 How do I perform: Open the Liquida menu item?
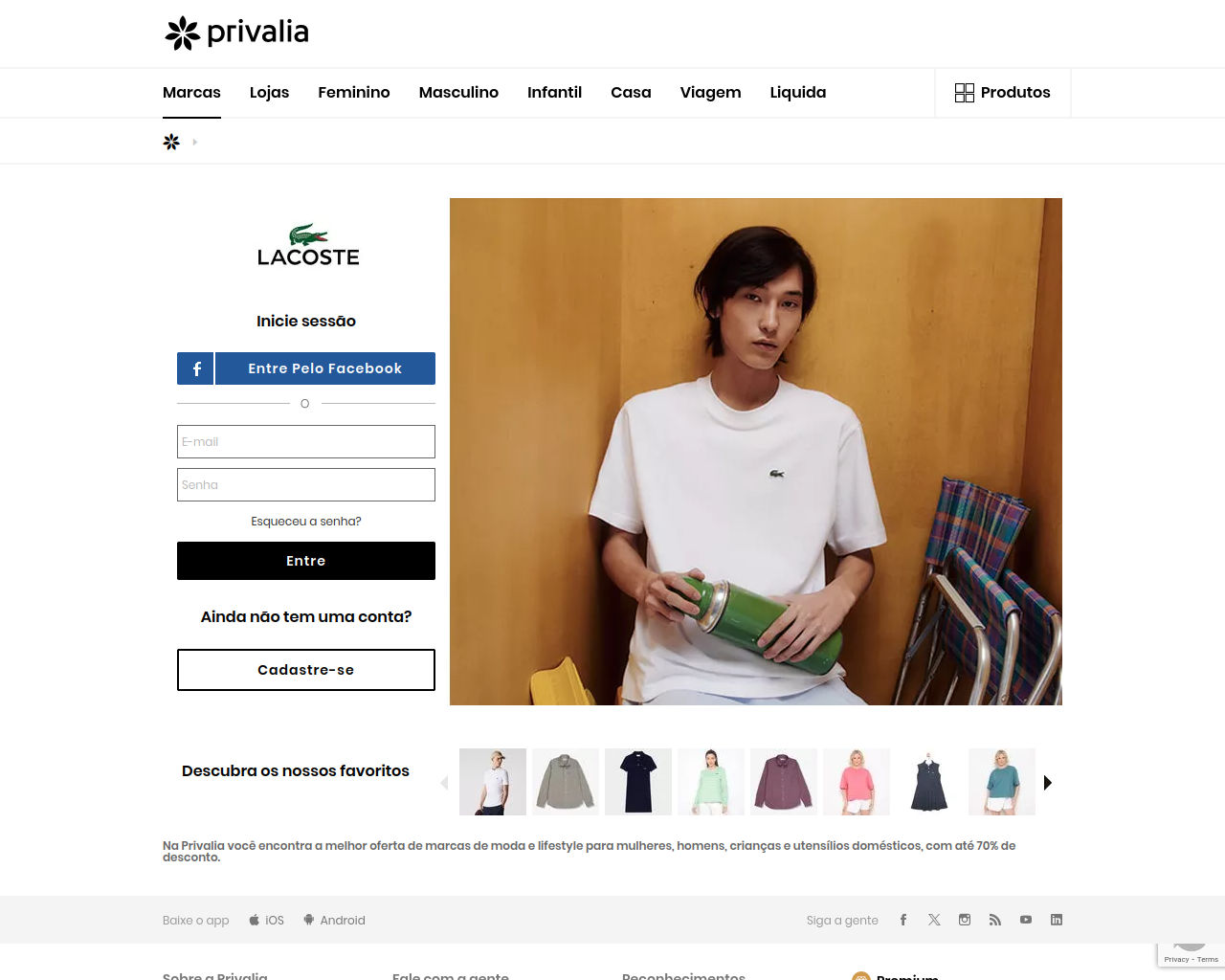(798, 93)
